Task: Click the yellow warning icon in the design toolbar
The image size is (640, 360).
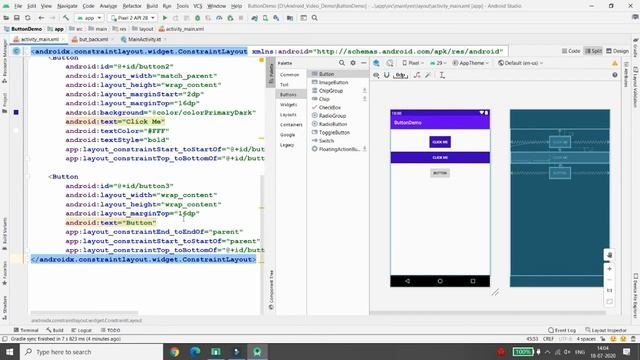Action: (x=615, y=63)
